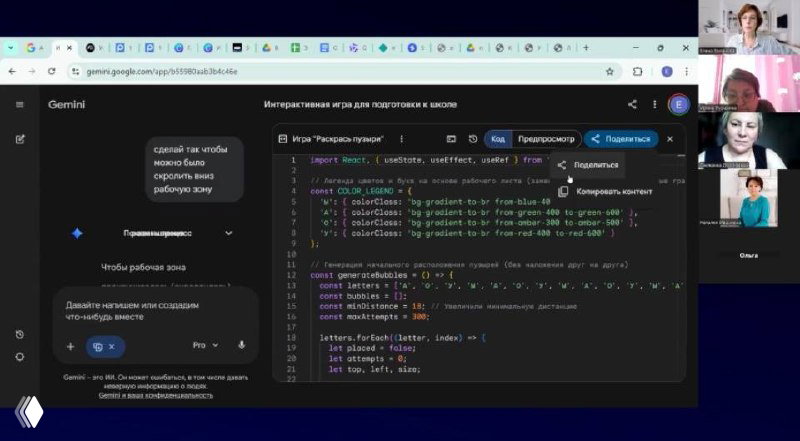The height and width of the screenshot is (441, 800).
Task: Click code line 'let attempts = 0;'
Action: (368, 359)
